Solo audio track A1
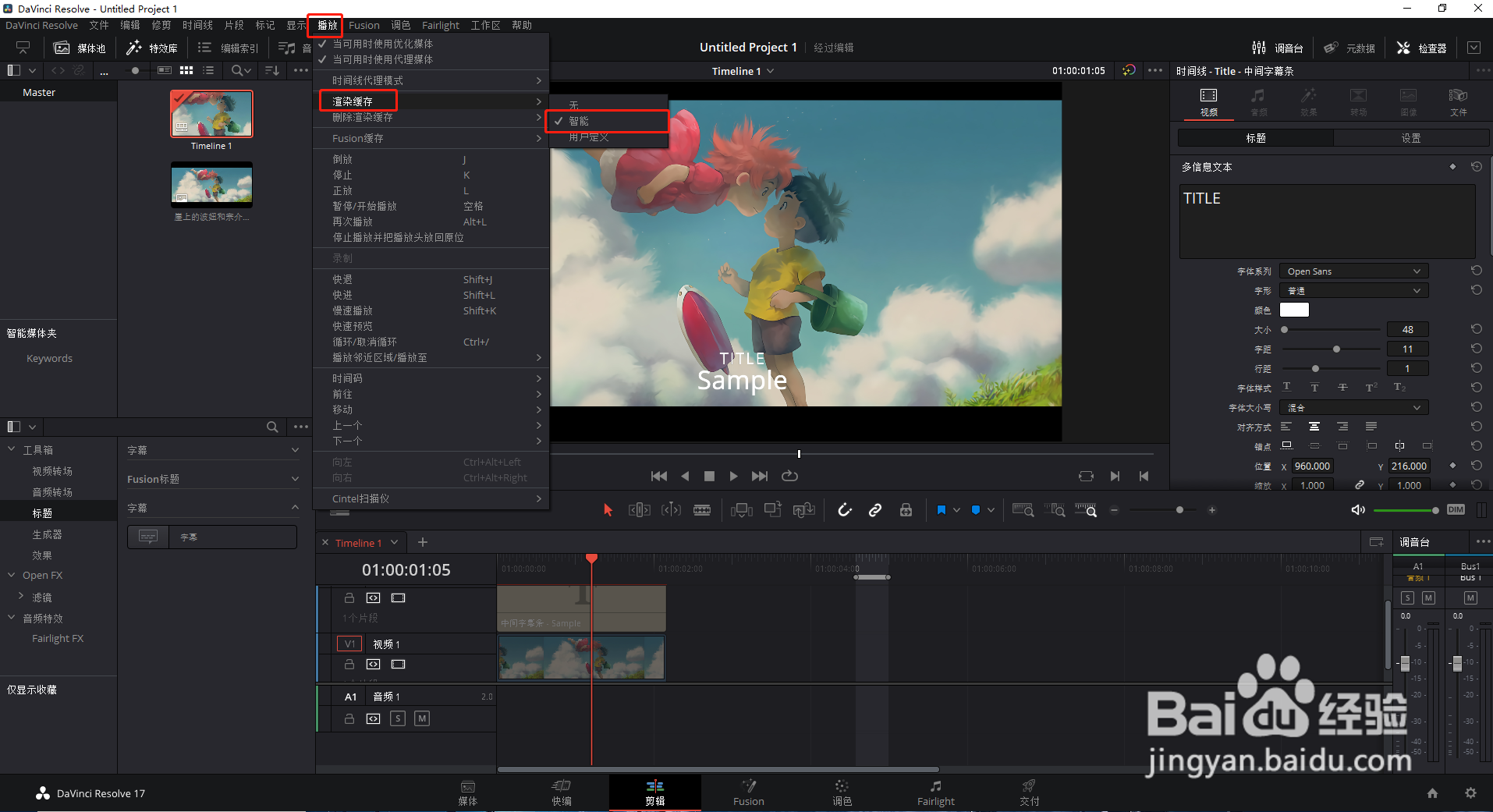This screenshot has width=1493, height=812. pos(398,718)
